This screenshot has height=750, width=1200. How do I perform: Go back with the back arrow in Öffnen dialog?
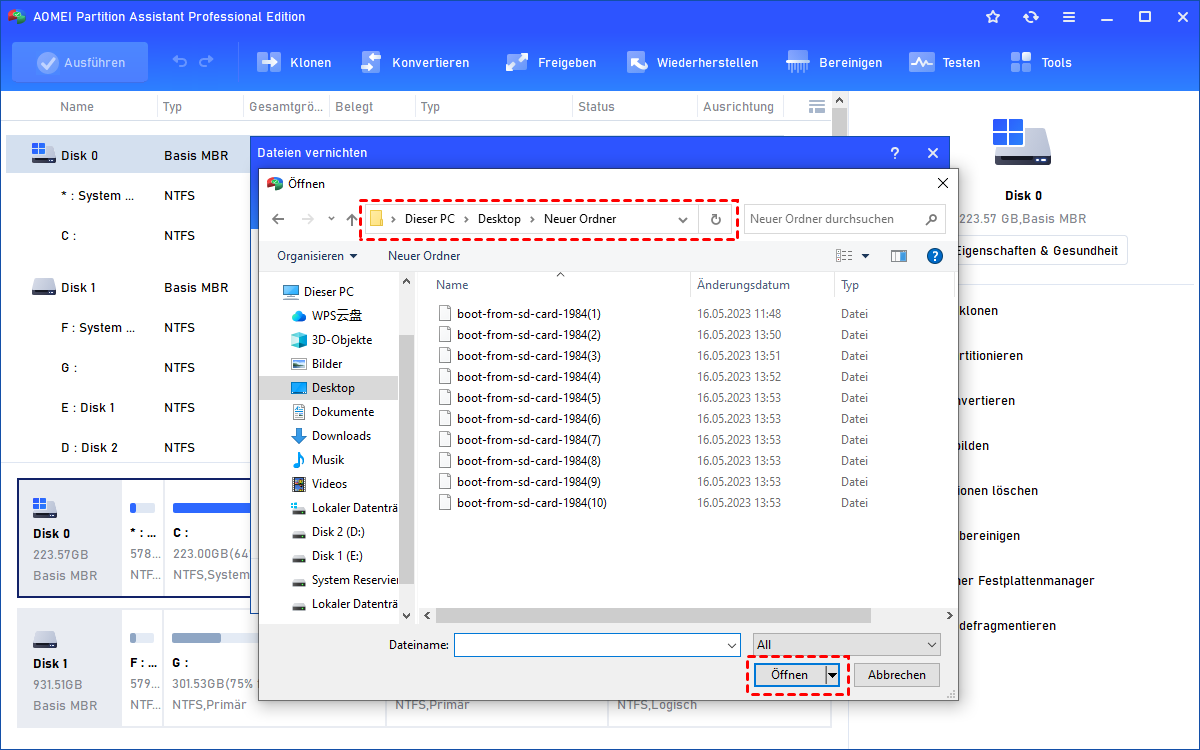278,219
